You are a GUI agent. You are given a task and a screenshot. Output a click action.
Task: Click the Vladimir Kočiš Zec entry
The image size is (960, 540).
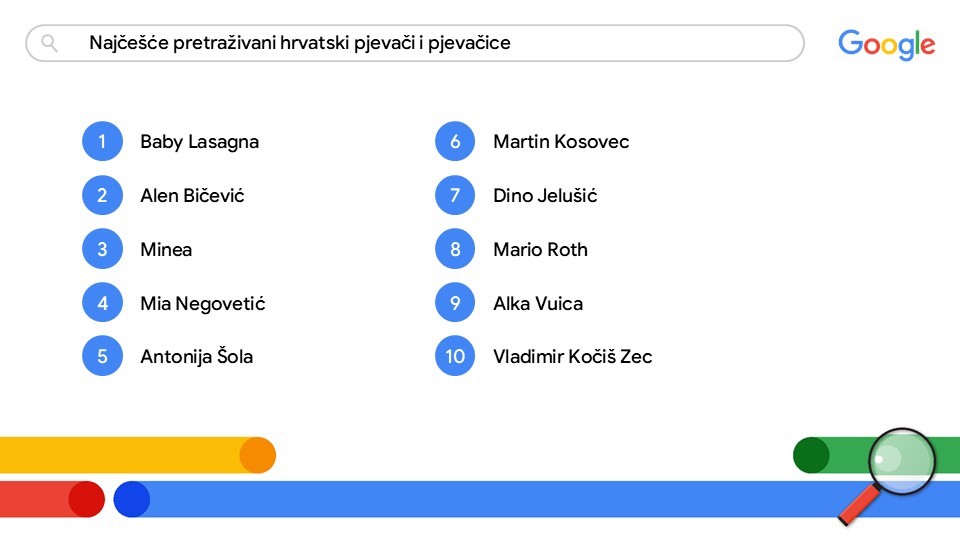click(x=572, y=356)
